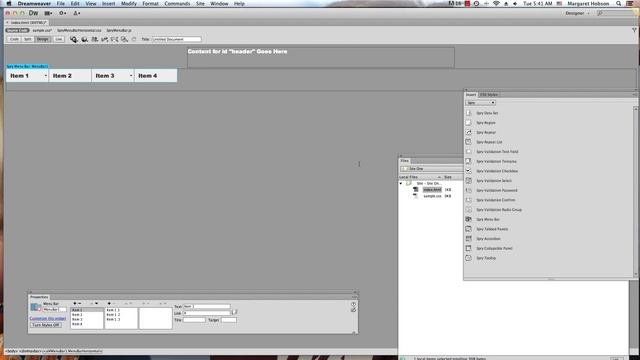Image resolution: width=640 pixels, height=360 pixels.
Task: Insert a Spry Region
Action: tap(486, 123)
